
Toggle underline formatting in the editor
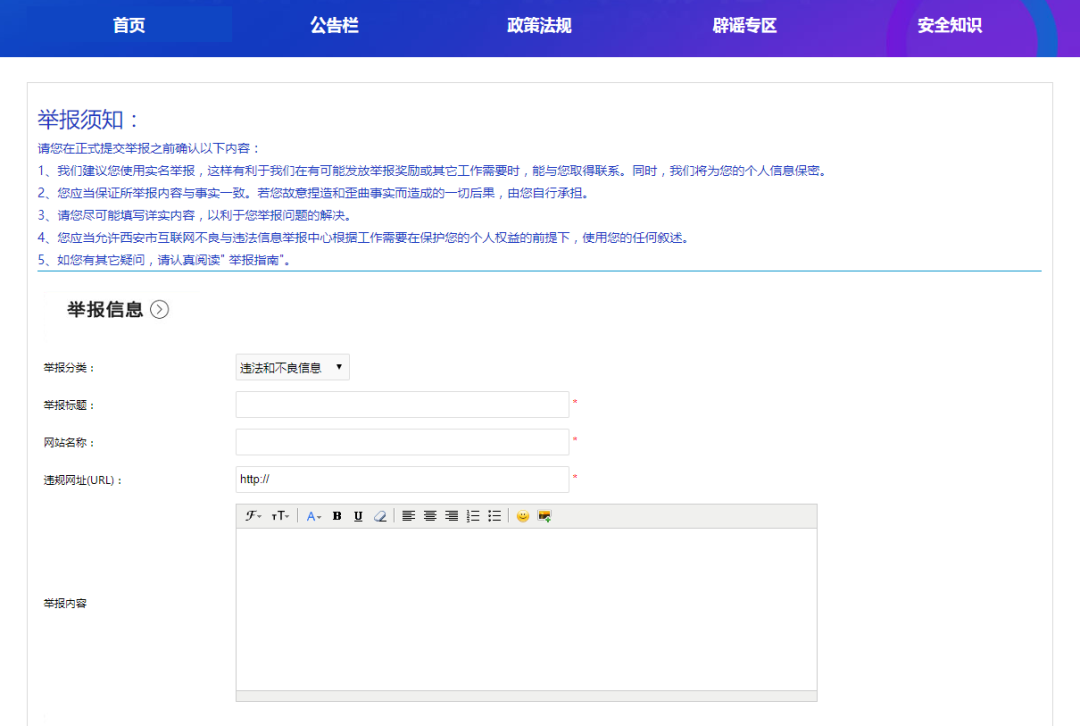[358, 516]
